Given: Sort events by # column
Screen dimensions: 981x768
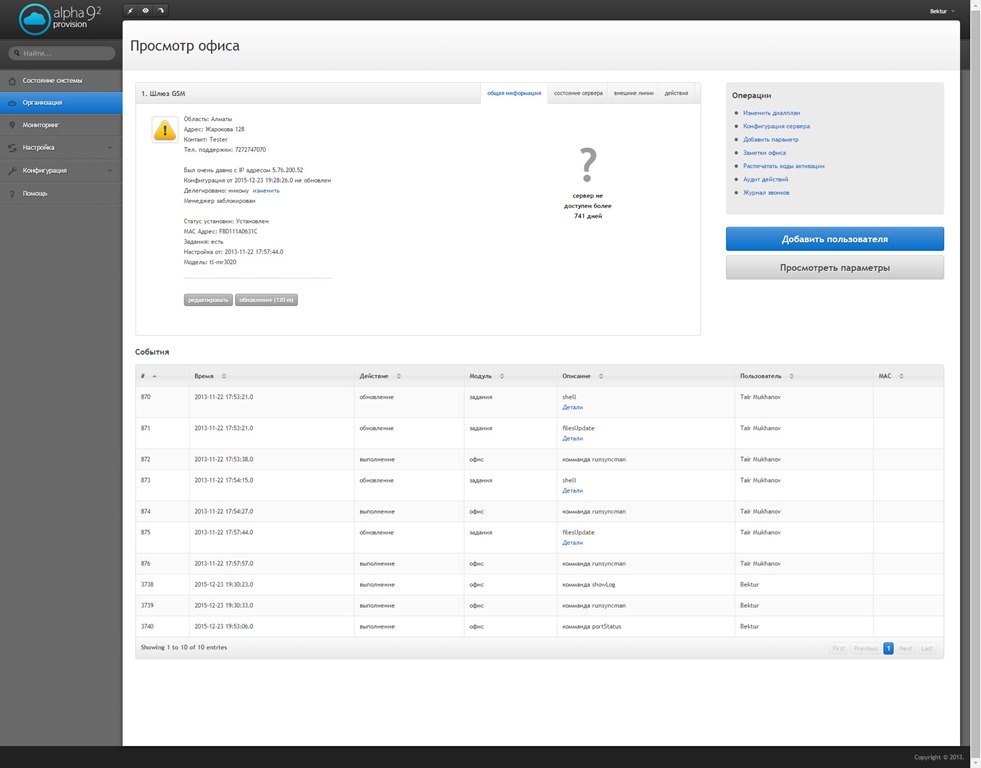Looking at the screenshot, I should coord(162,376).
